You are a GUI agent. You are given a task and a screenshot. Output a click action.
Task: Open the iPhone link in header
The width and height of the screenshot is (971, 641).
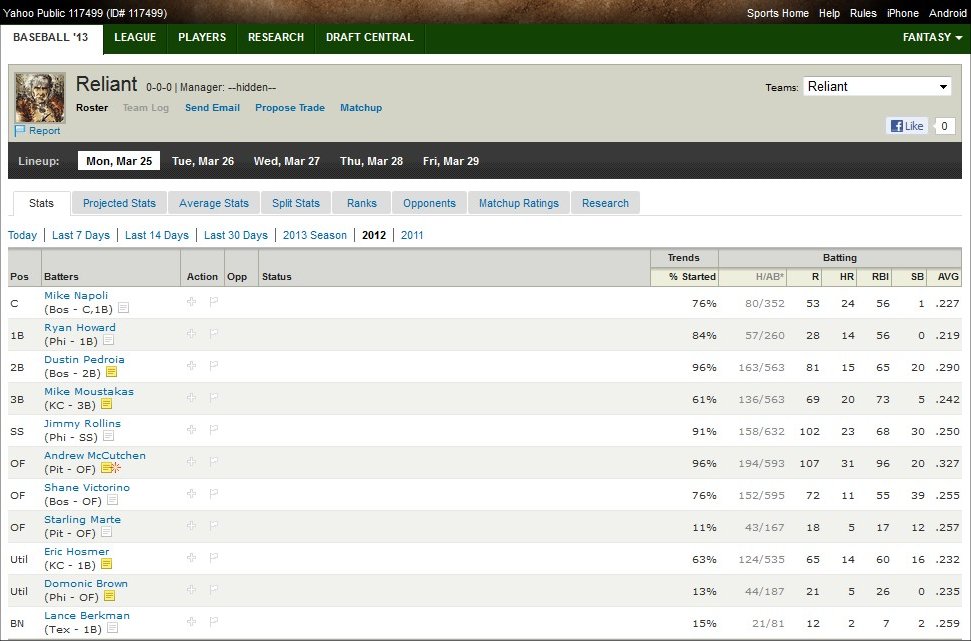click(x=903, y=13)
